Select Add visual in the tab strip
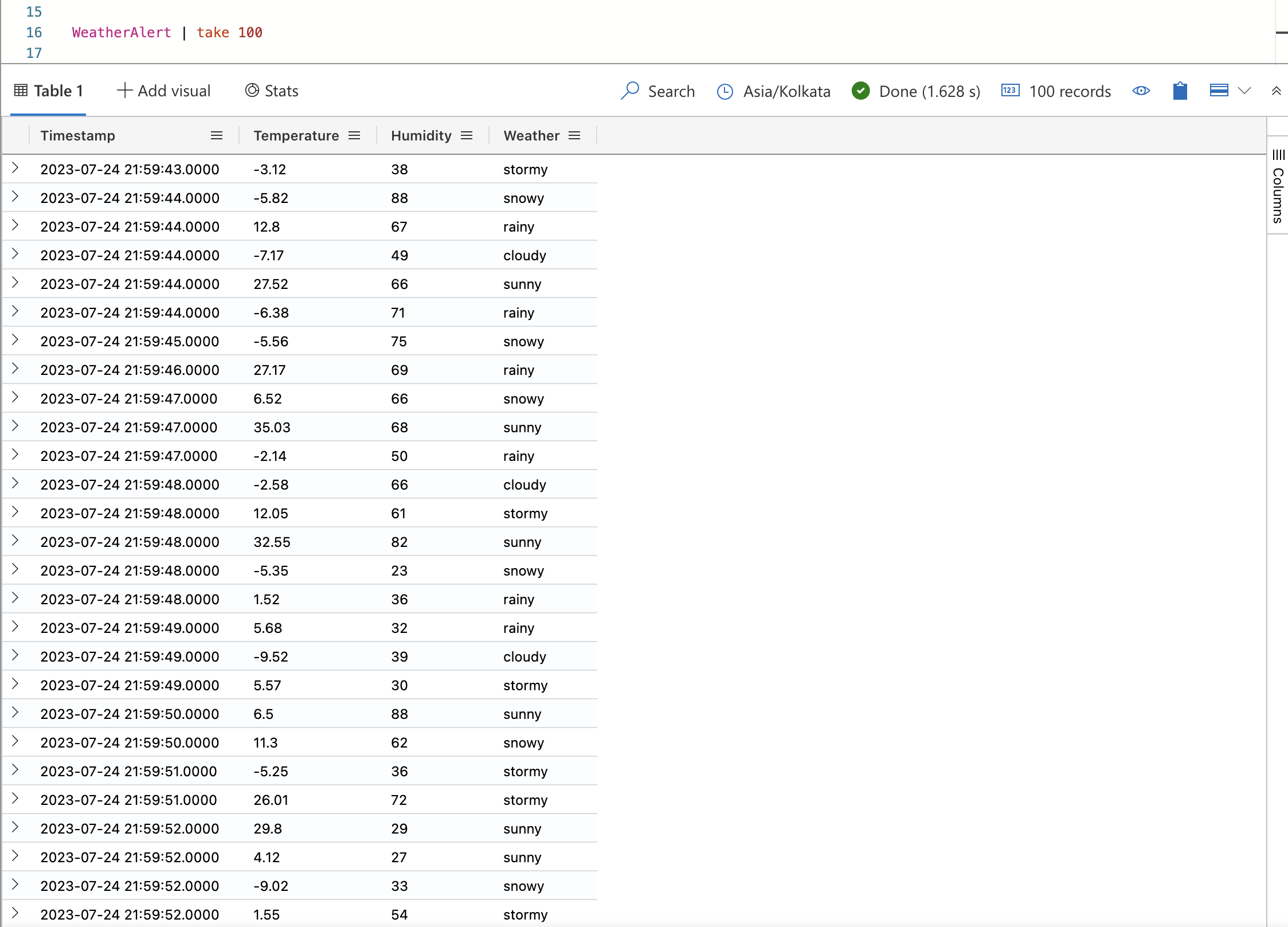1288x927 pixels. tap(165, 91)
